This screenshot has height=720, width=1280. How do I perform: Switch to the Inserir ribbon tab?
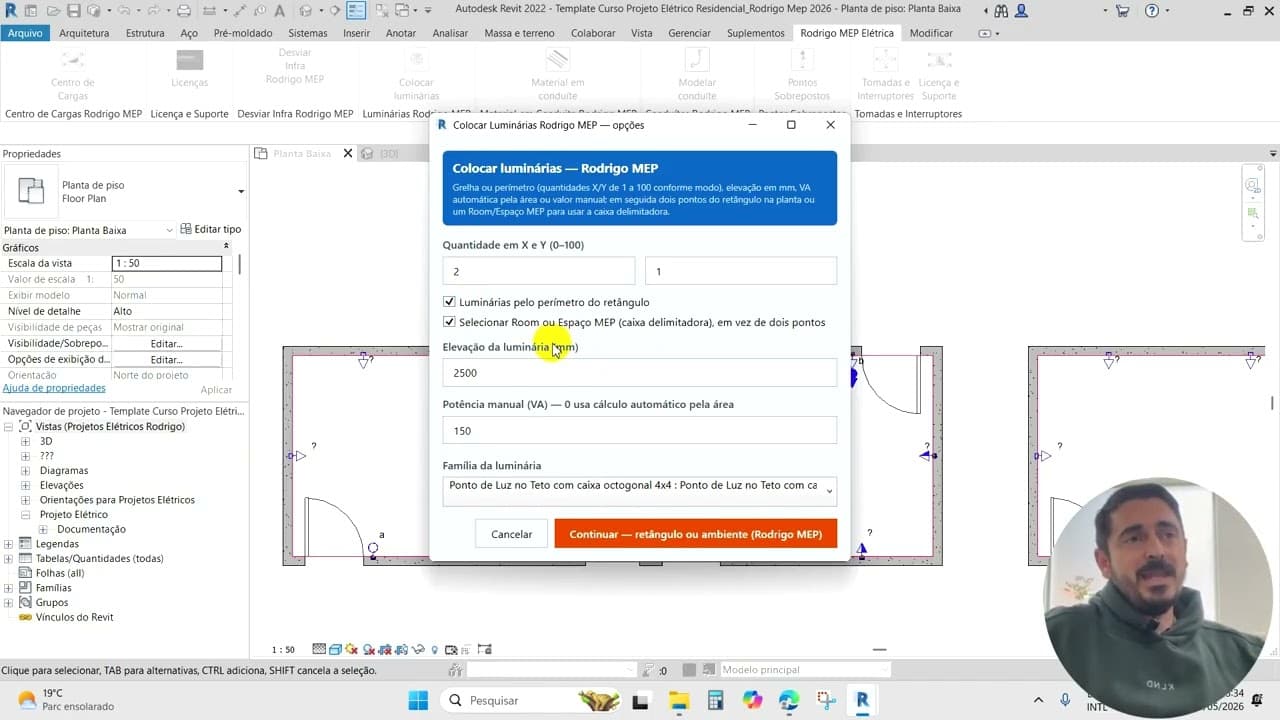coord(357,33)
